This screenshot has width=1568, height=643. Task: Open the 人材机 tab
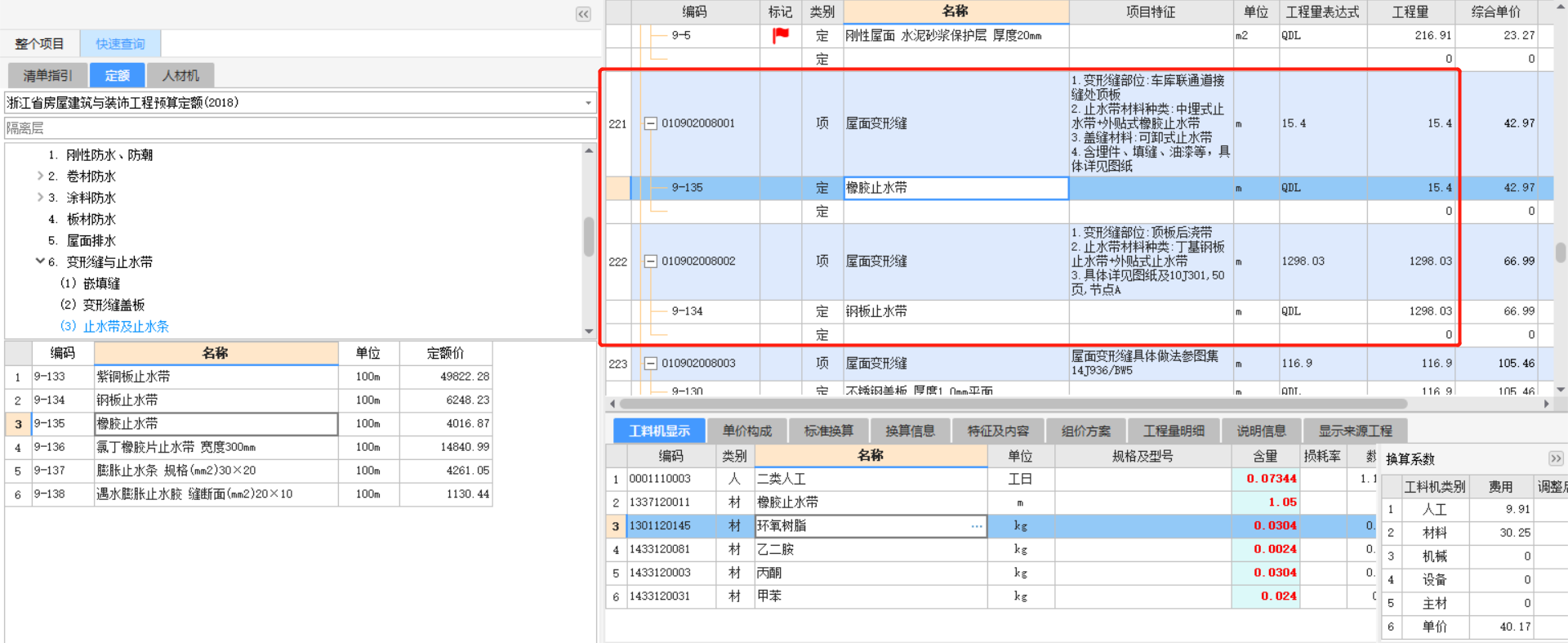pos(180,75)
